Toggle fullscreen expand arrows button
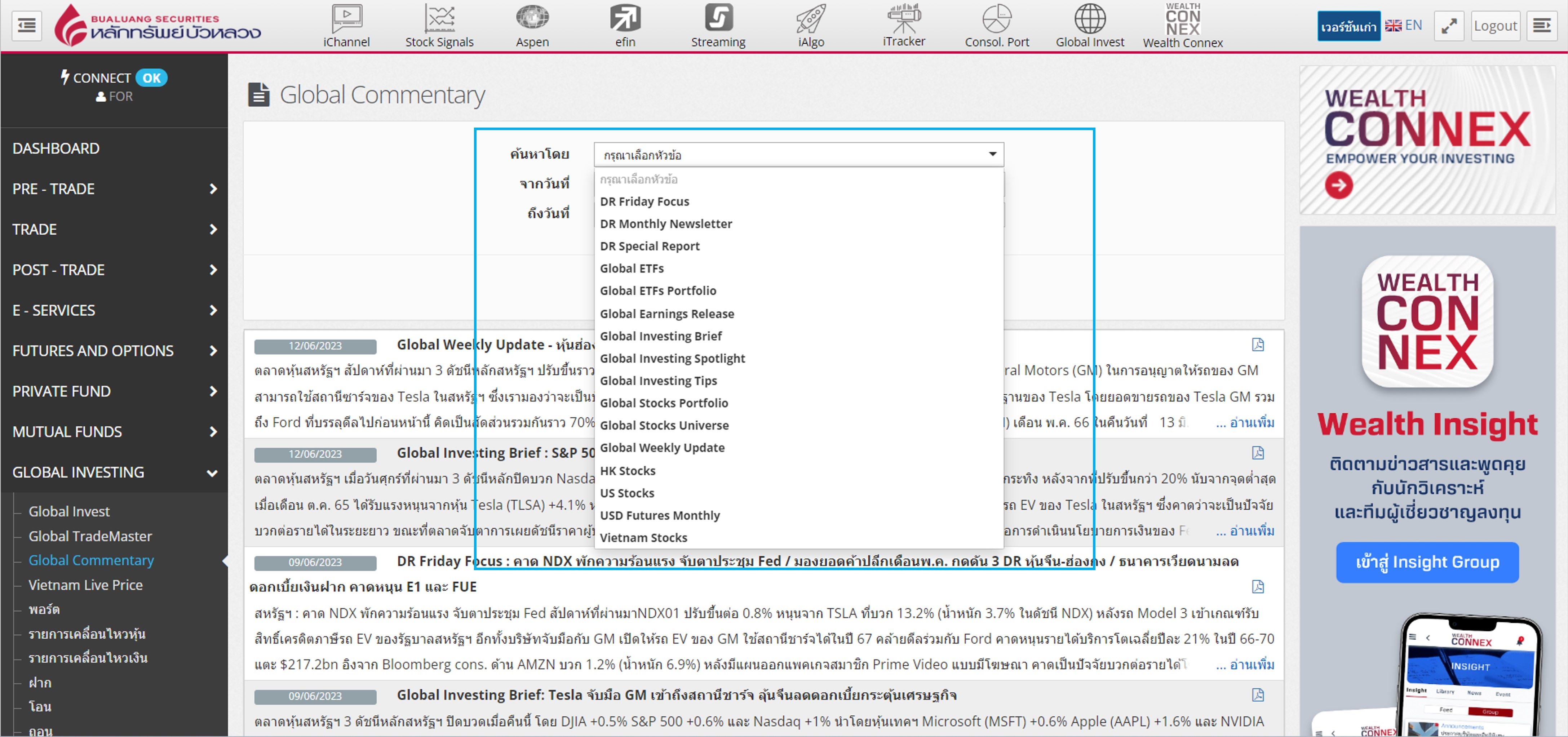This screenshot has width=1568, height=737. pyautogui.click(x=1449, y=26)
